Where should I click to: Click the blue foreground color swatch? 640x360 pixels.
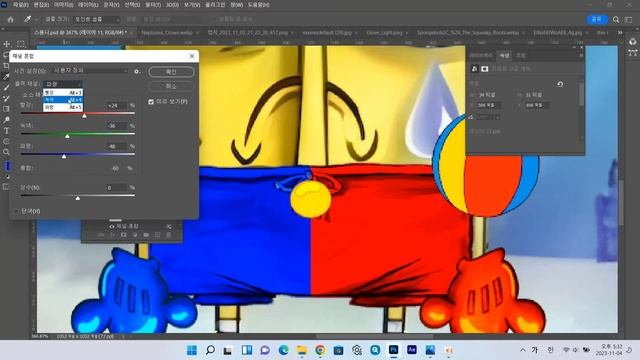point(7,166)
